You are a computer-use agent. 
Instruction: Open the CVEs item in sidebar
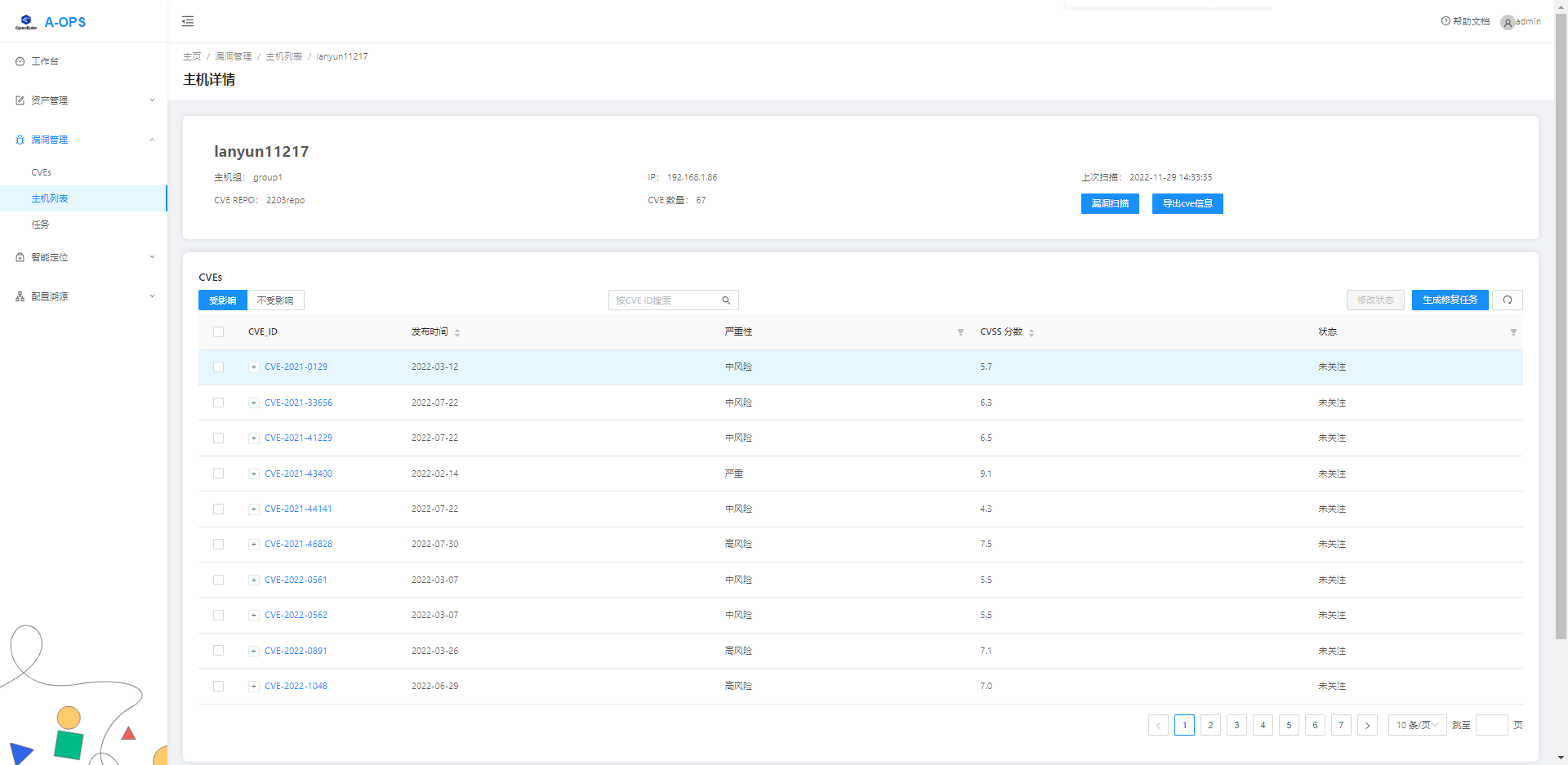(42, 172)
